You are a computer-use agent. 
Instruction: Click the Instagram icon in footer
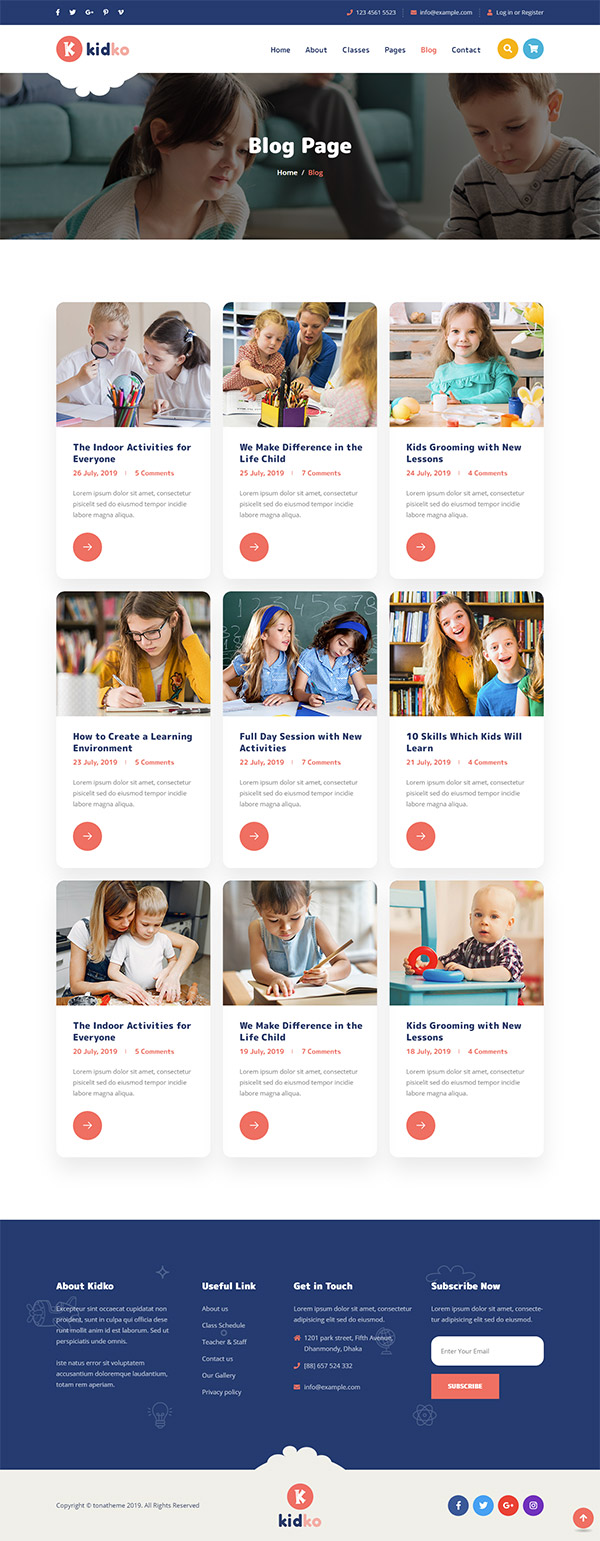point(534,1504)
